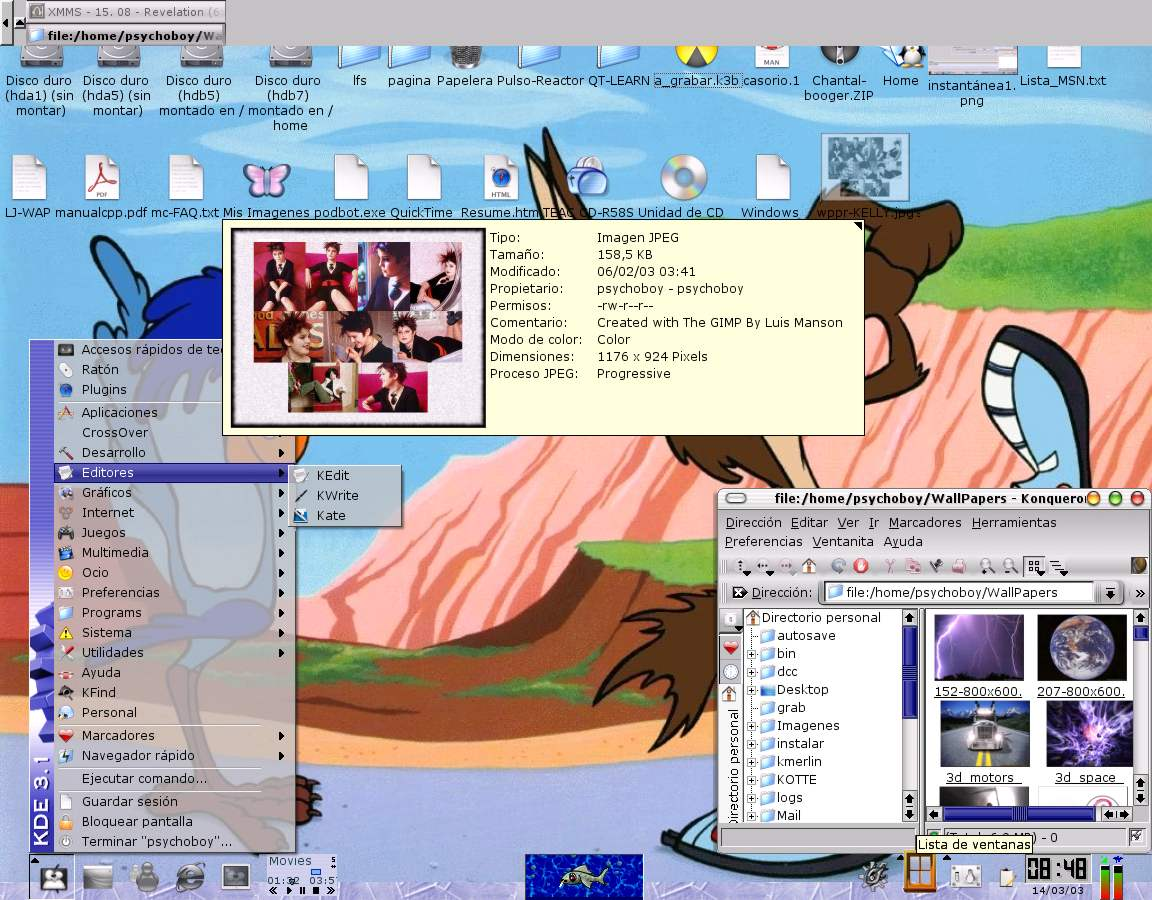Expand the dcc folder in tree

[x=751, y=672]
